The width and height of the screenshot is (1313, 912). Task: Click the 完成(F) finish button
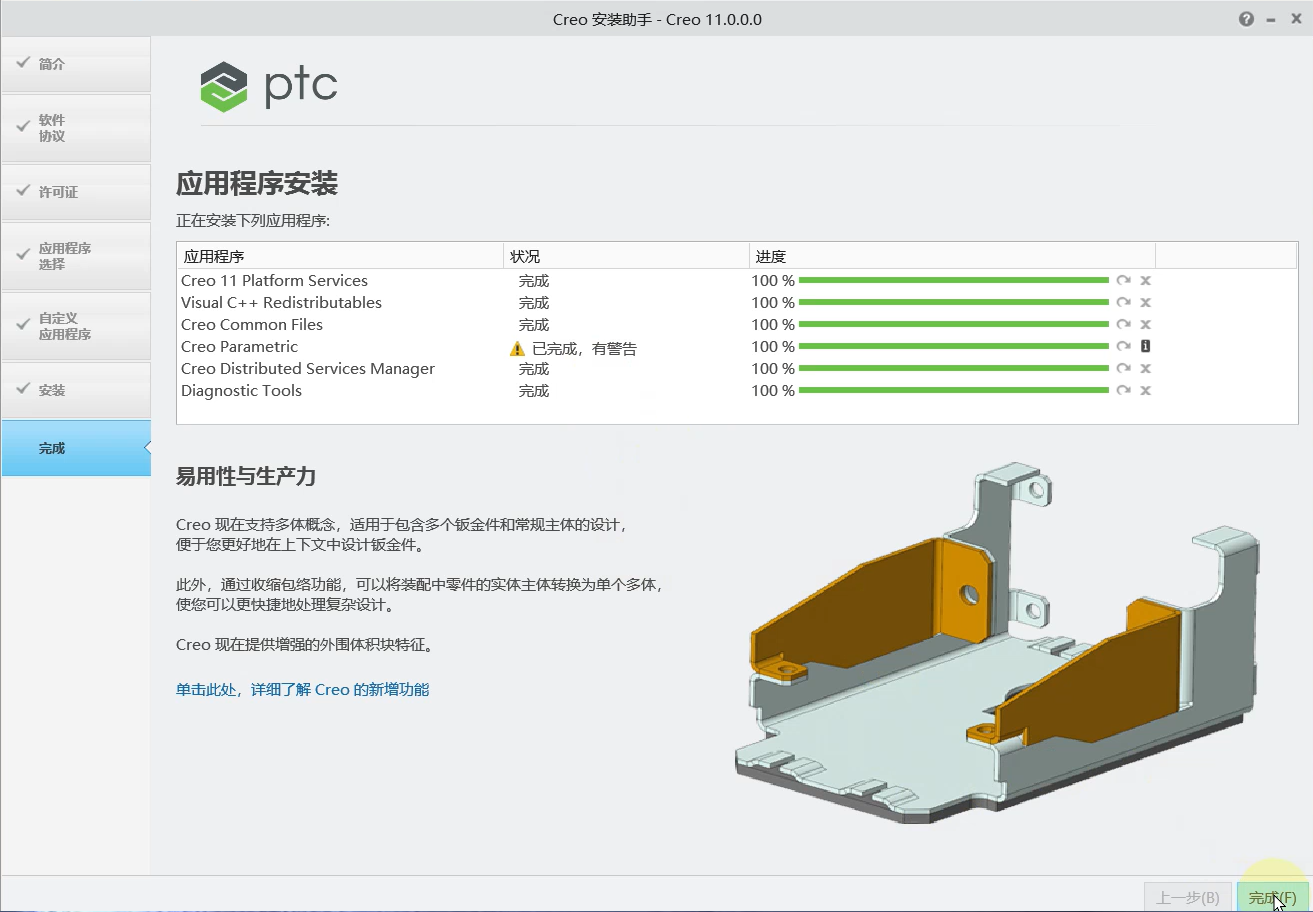point(1272,898)
